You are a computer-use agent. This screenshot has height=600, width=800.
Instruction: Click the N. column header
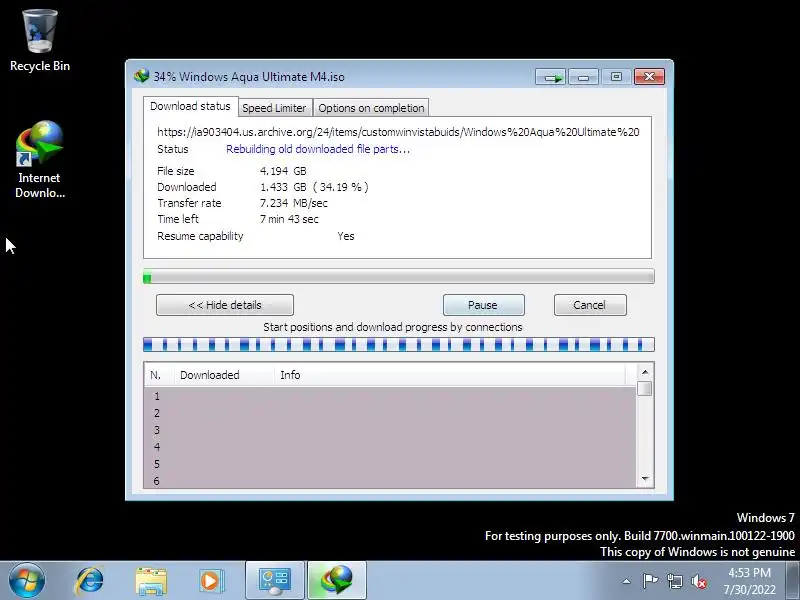pos(160,375)
